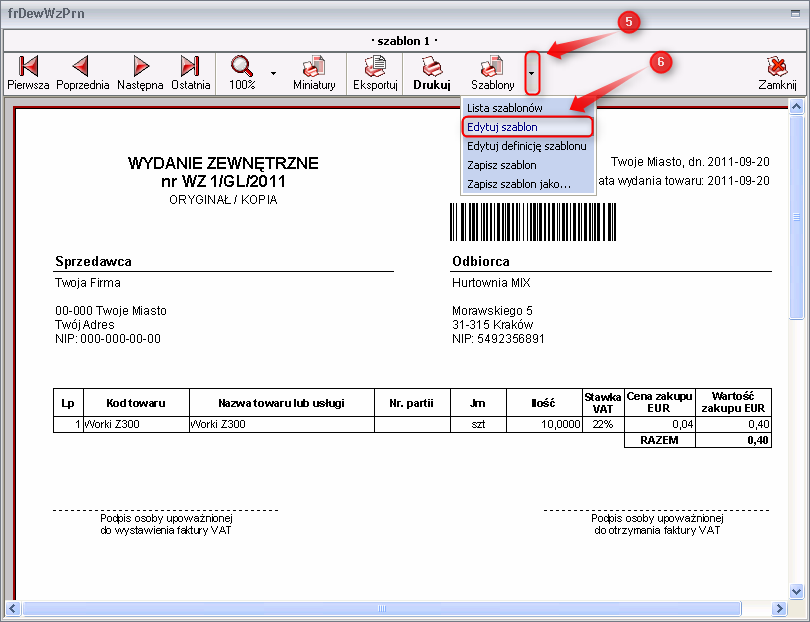Click Zapisz szablon menu item

click(502, 165)
